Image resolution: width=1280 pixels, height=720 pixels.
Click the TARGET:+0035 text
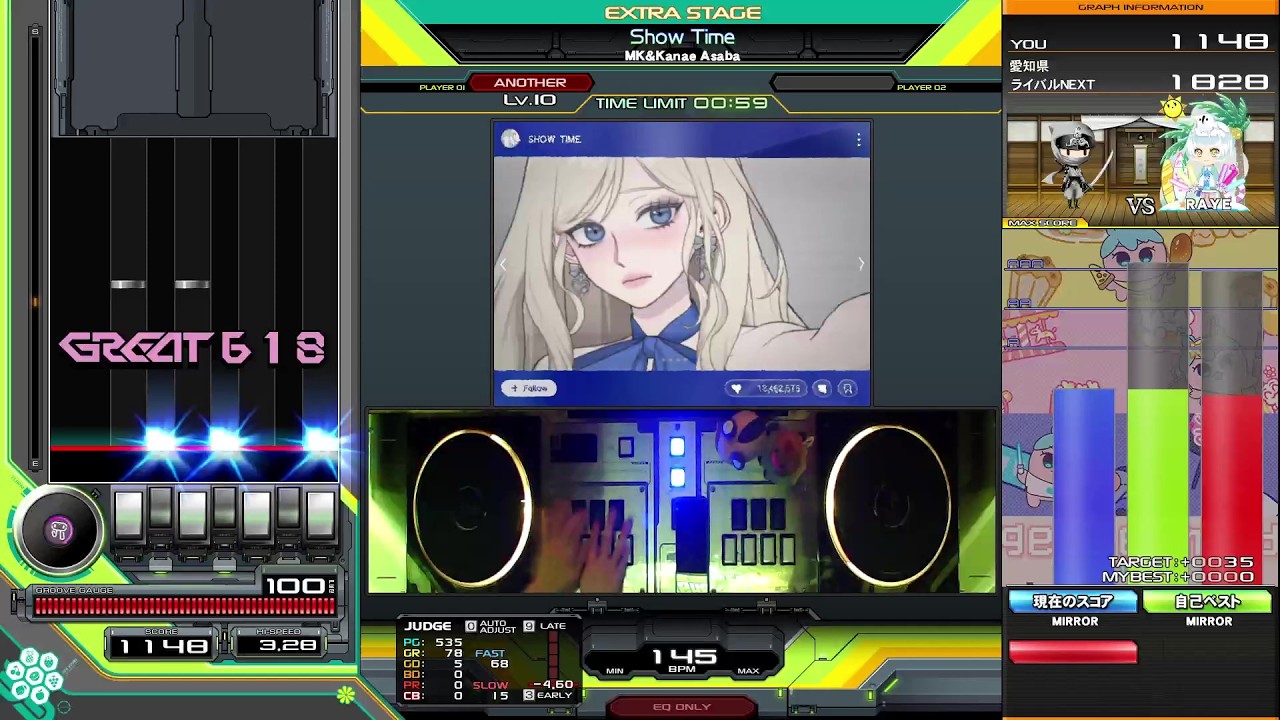(x=1181, y=563)
